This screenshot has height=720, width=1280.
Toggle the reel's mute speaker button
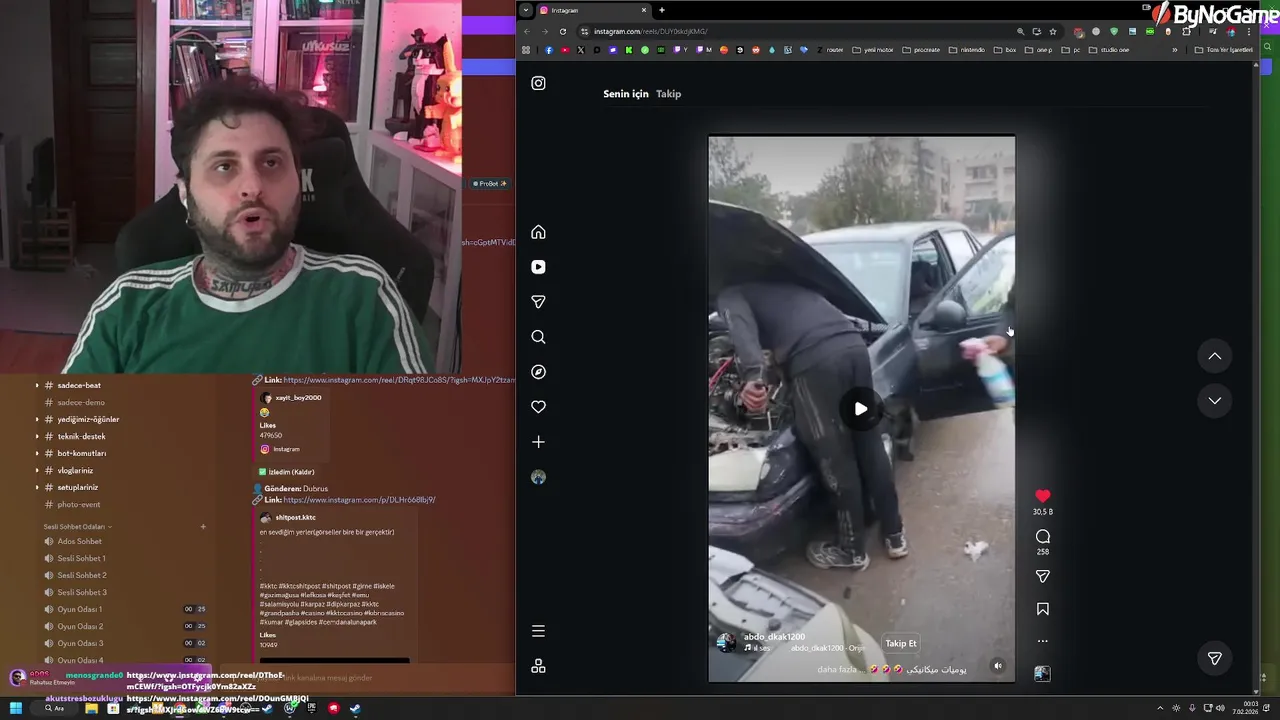click(997, 666)
